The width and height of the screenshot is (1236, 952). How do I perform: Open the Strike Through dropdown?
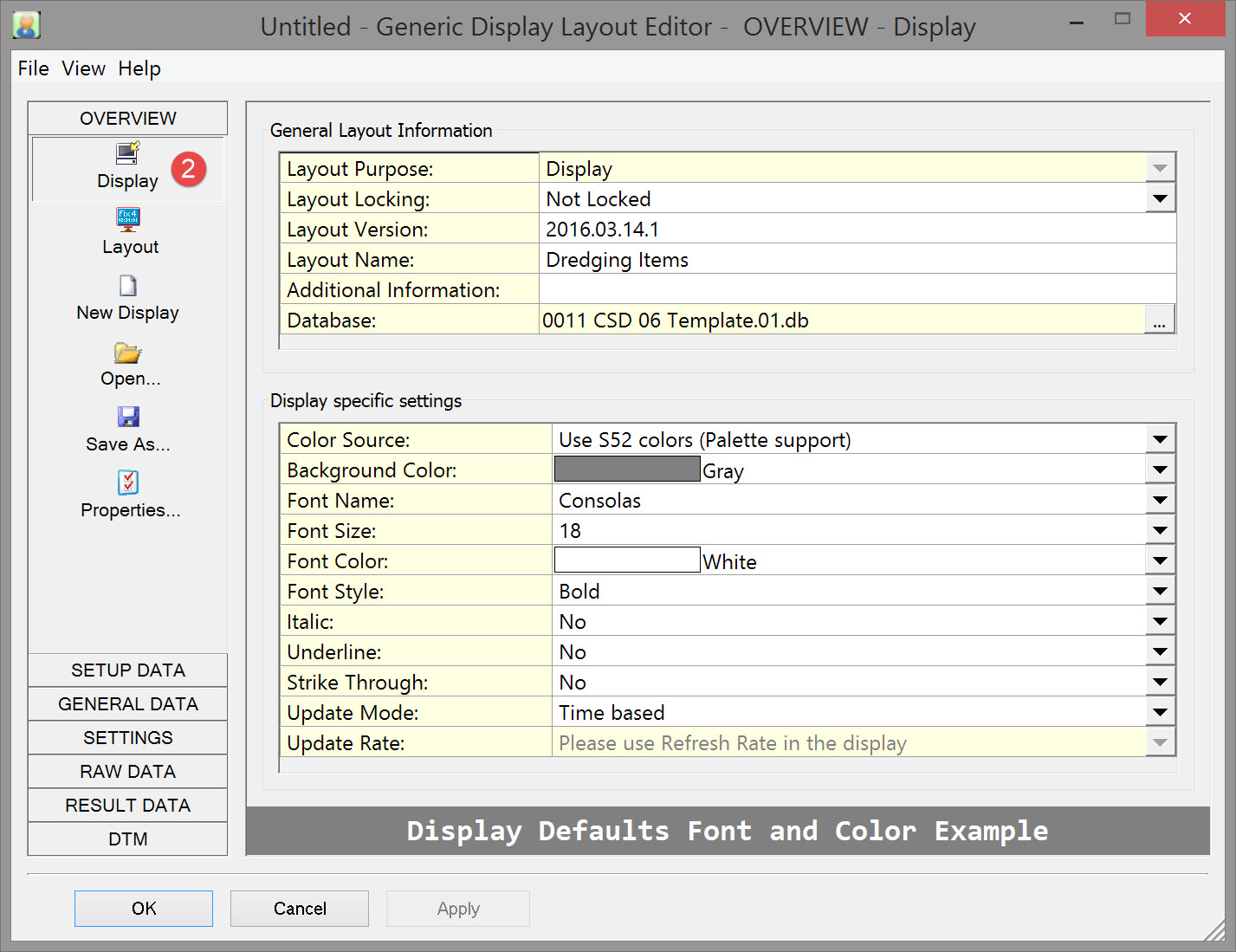click(x=1160, y=682)
